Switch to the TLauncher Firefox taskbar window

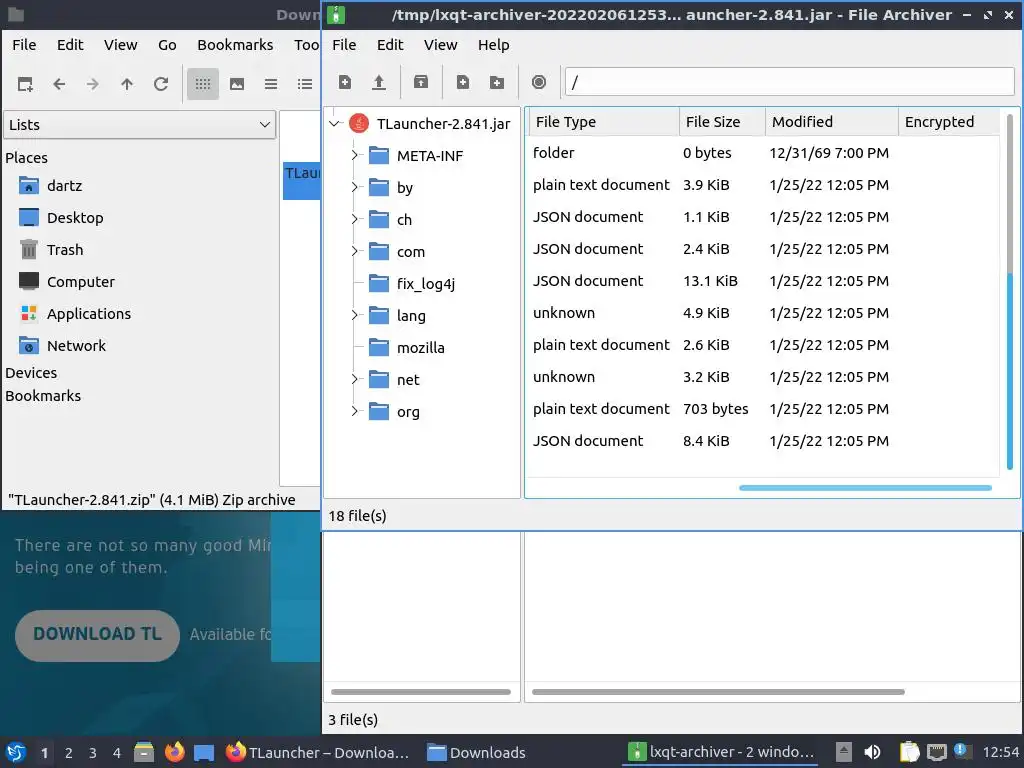click(x=318, y=752)
